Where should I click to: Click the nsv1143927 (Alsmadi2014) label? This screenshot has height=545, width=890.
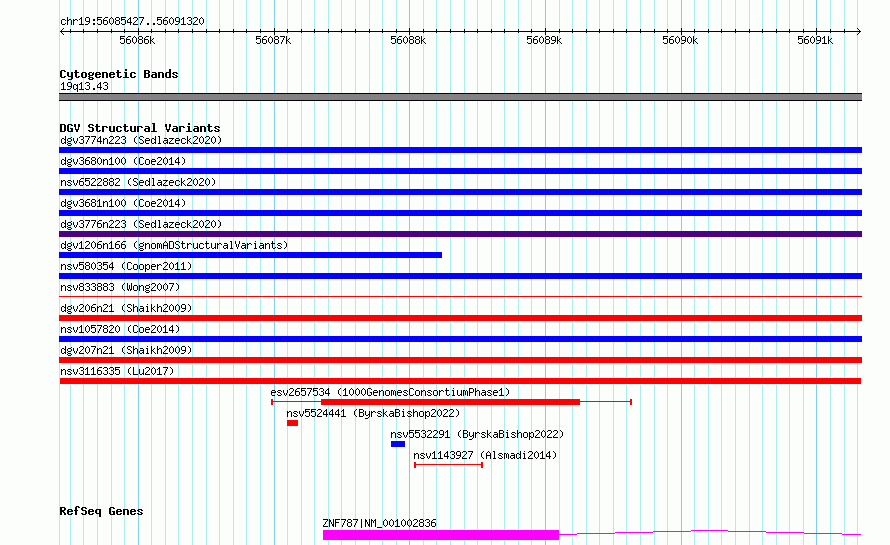point(485,455)
